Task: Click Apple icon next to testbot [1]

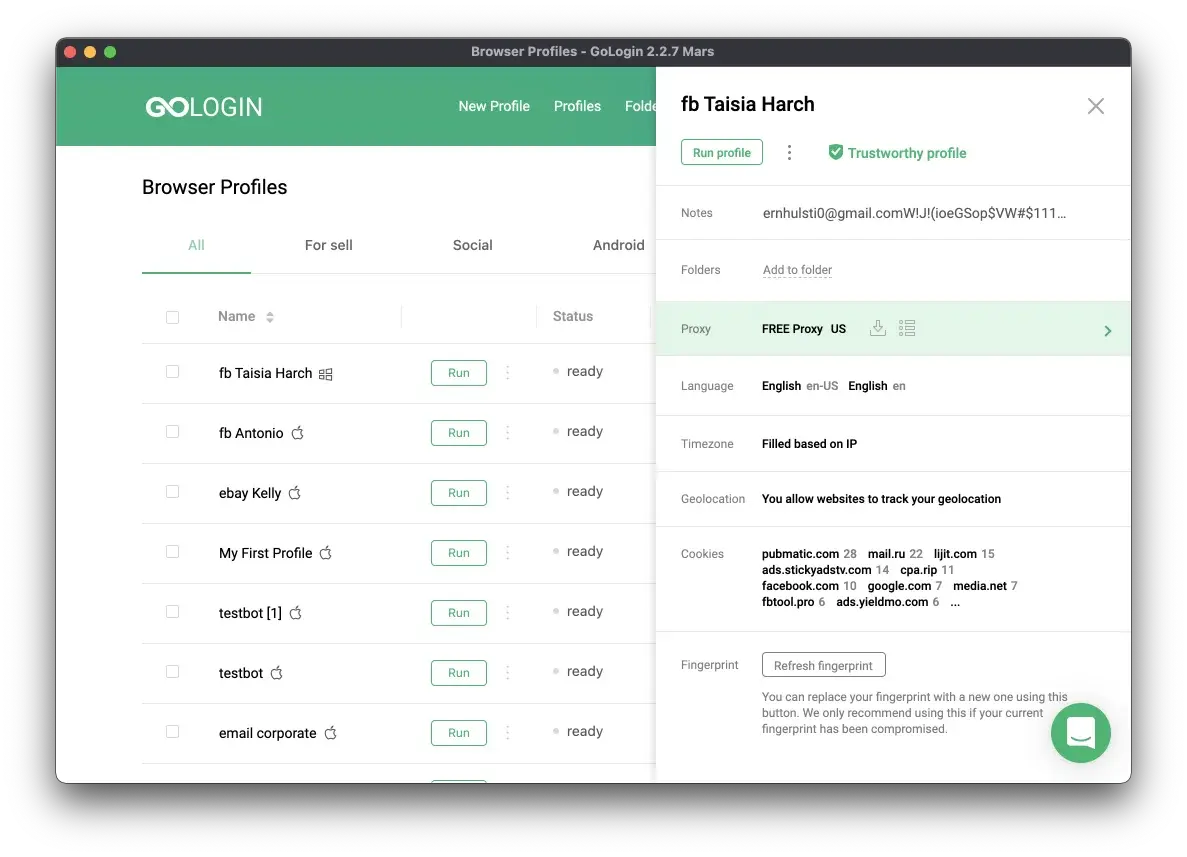Action: (295, 612)
